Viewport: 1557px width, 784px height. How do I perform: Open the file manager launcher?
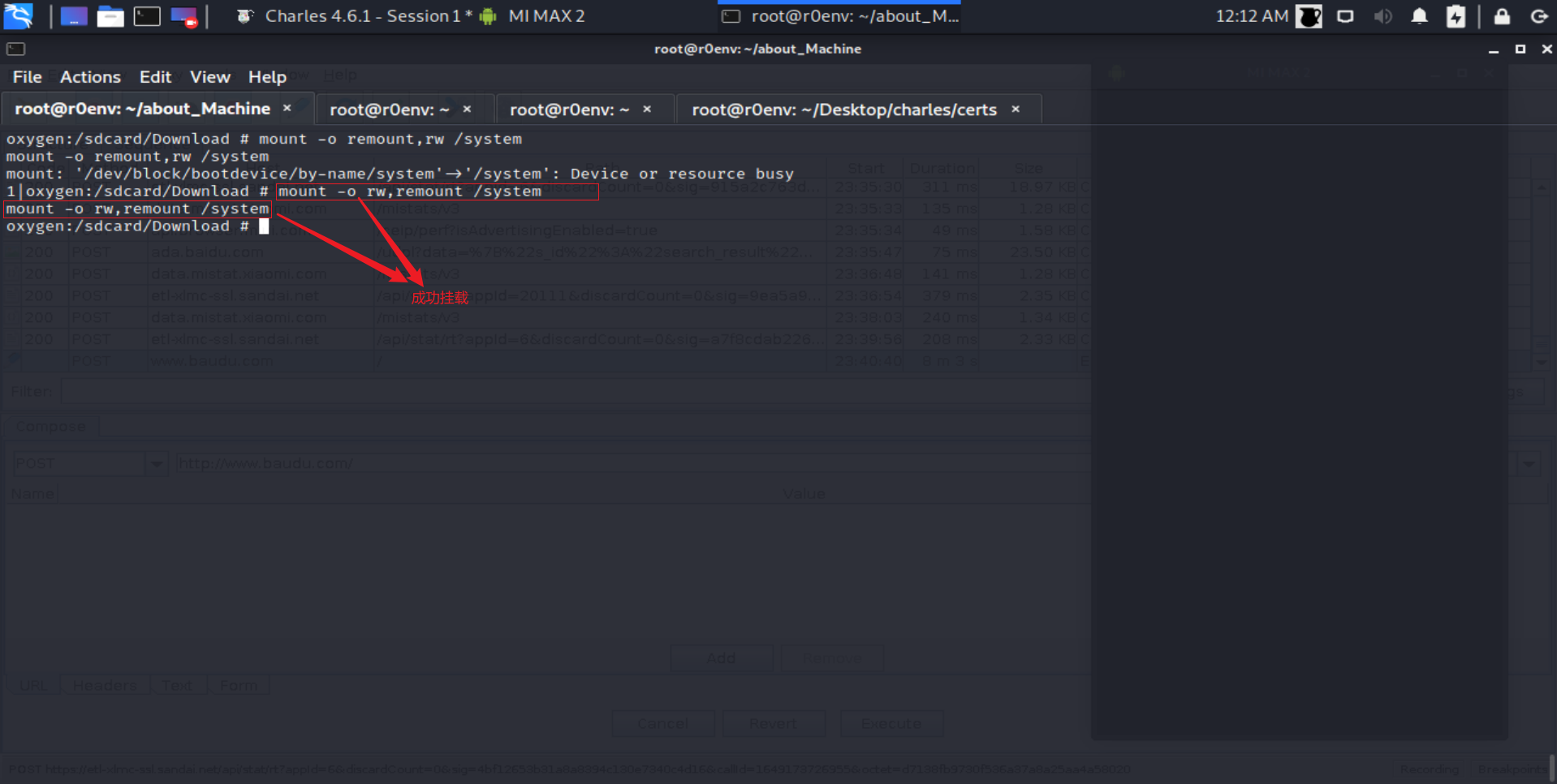tap(110, 16)
